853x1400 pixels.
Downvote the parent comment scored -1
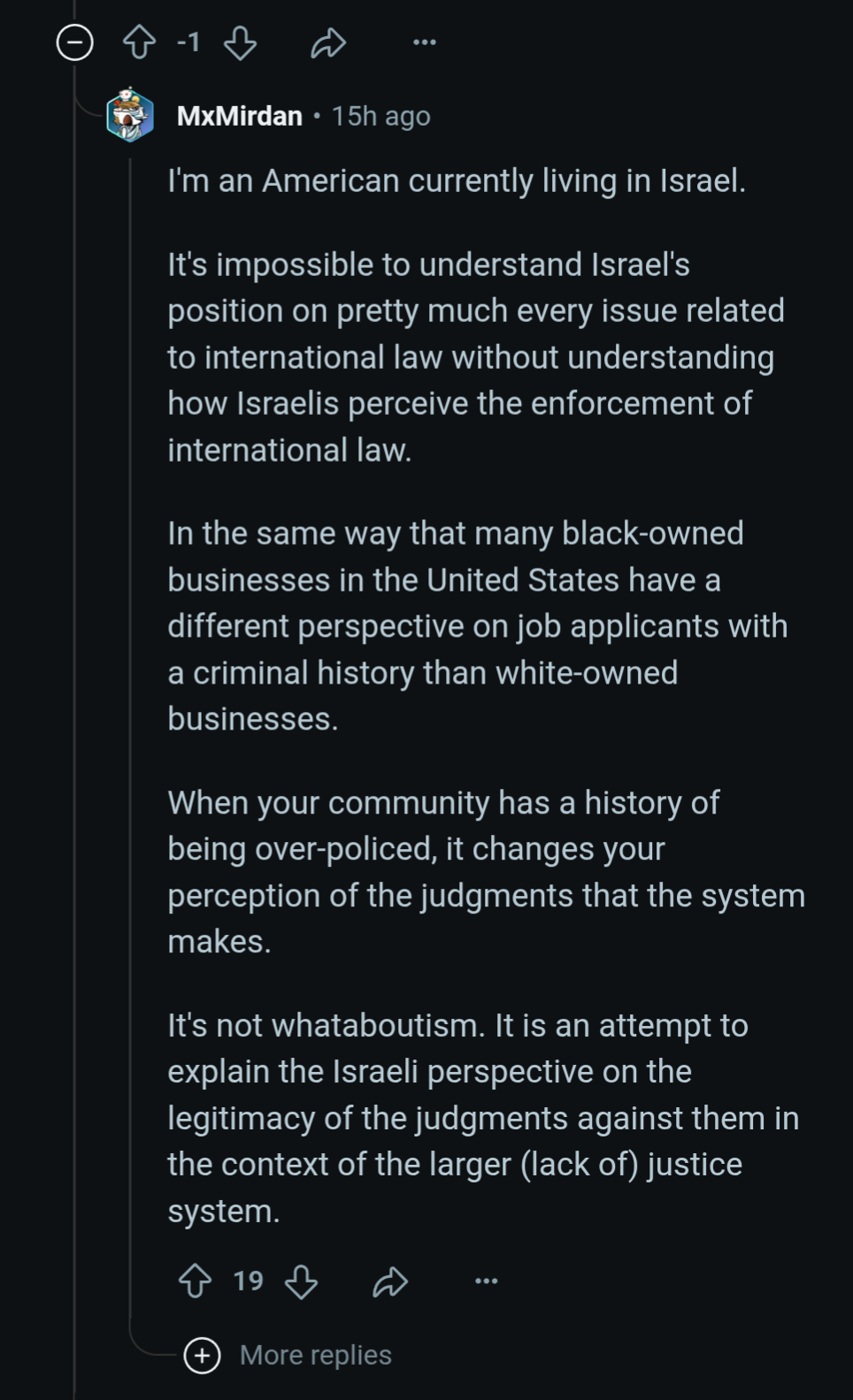click(x=240, y=42)
